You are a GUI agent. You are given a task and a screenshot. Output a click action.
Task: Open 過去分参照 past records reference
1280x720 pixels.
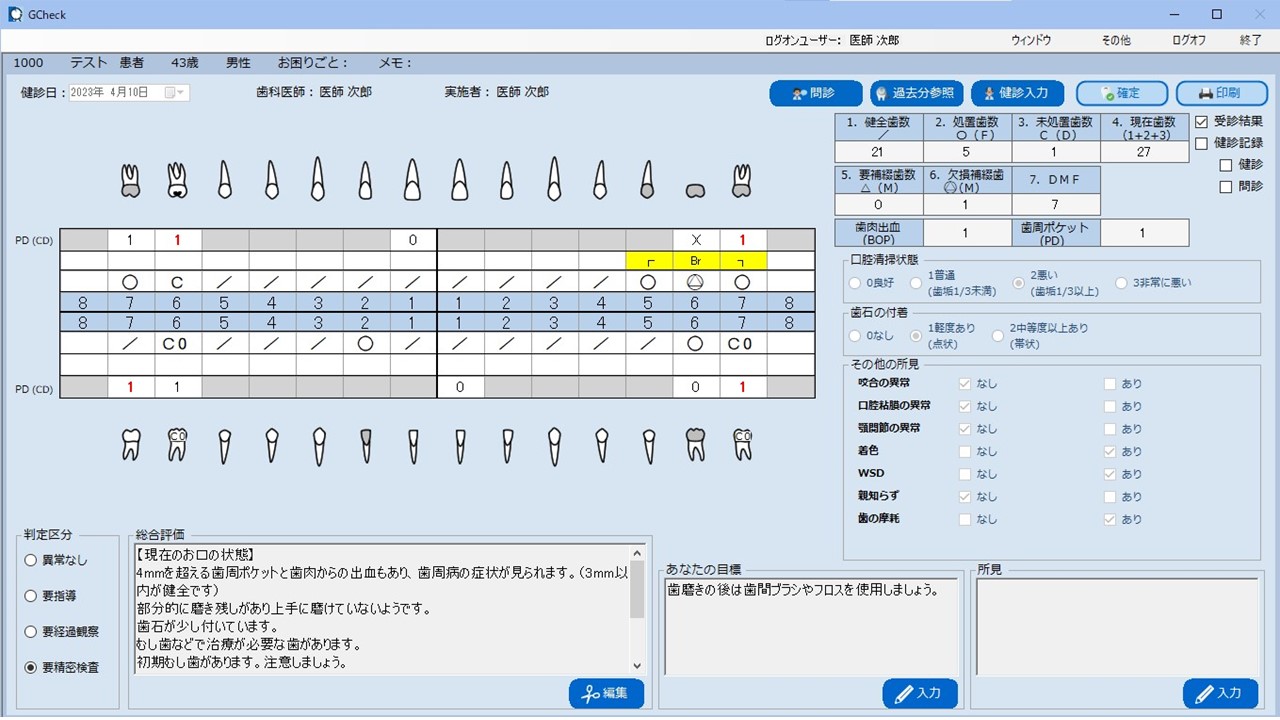[916, 93]
